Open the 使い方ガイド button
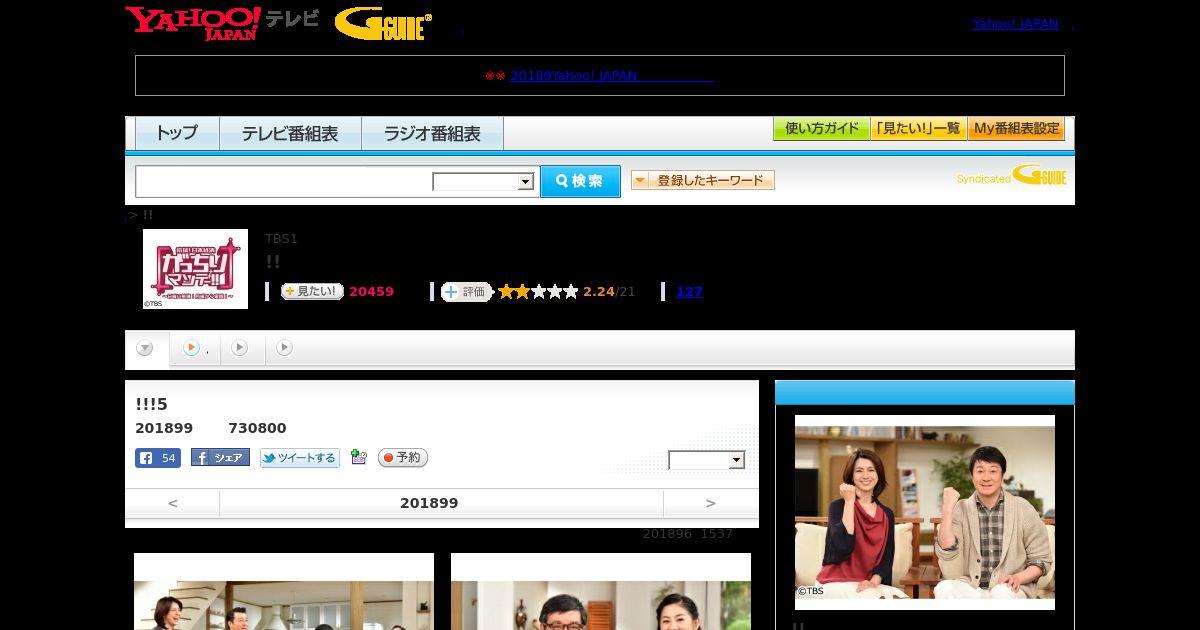The image size is (1200, 630). pyautogui.click(x=821, y=128)
